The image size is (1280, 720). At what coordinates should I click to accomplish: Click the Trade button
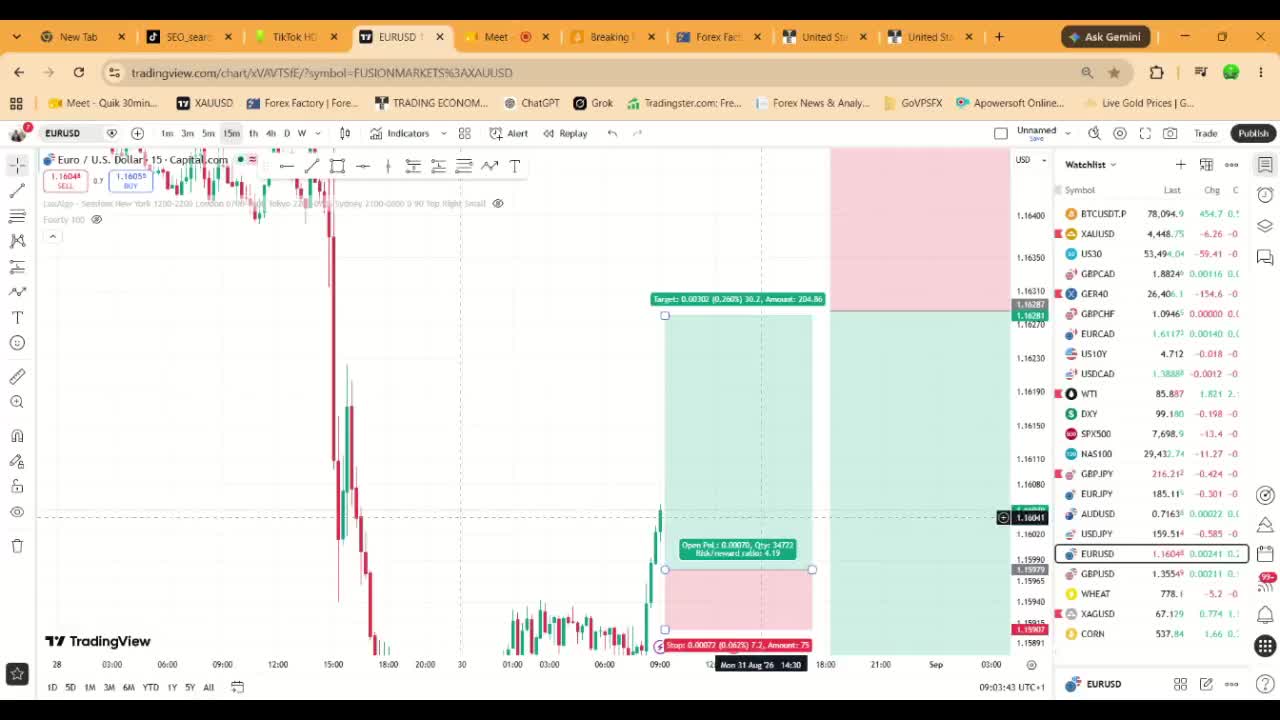[x=1205, y=133]
